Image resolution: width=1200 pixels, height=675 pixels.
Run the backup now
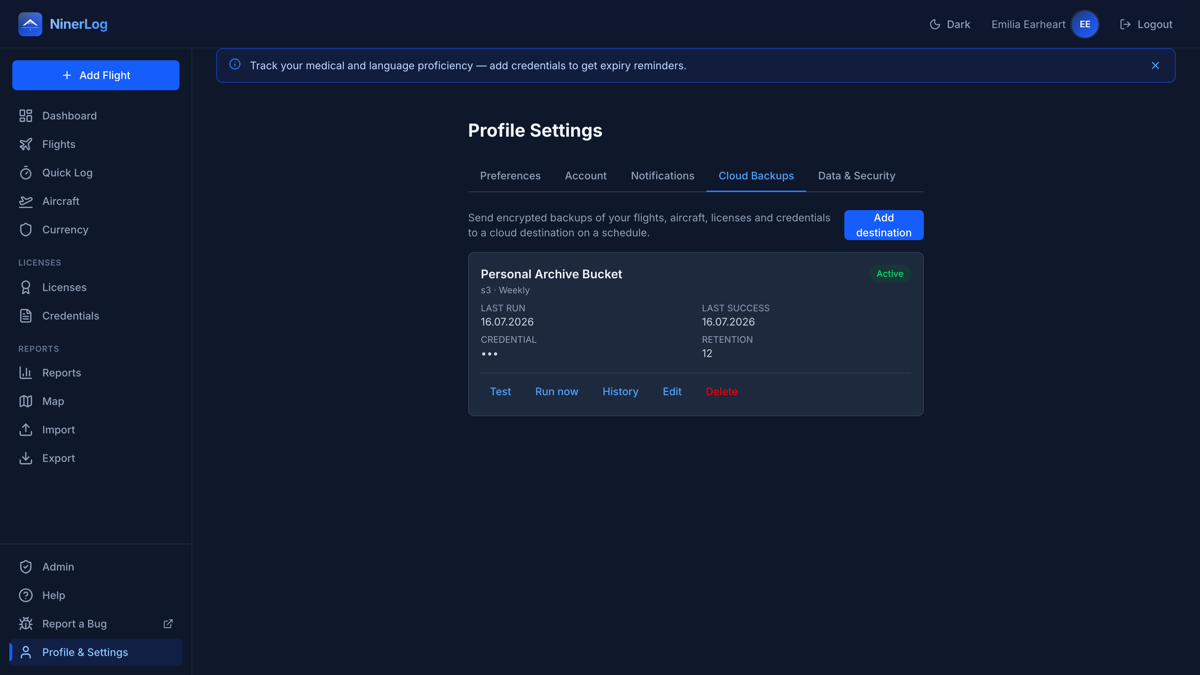click(557, 392)
